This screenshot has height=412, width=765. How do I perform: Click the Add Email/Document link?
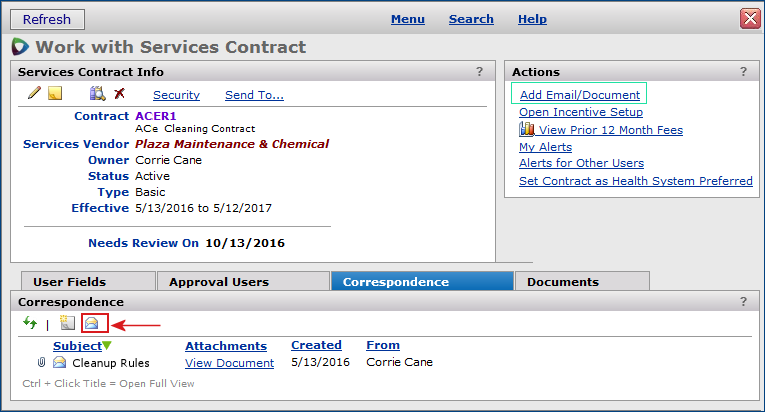pos(579,95)
